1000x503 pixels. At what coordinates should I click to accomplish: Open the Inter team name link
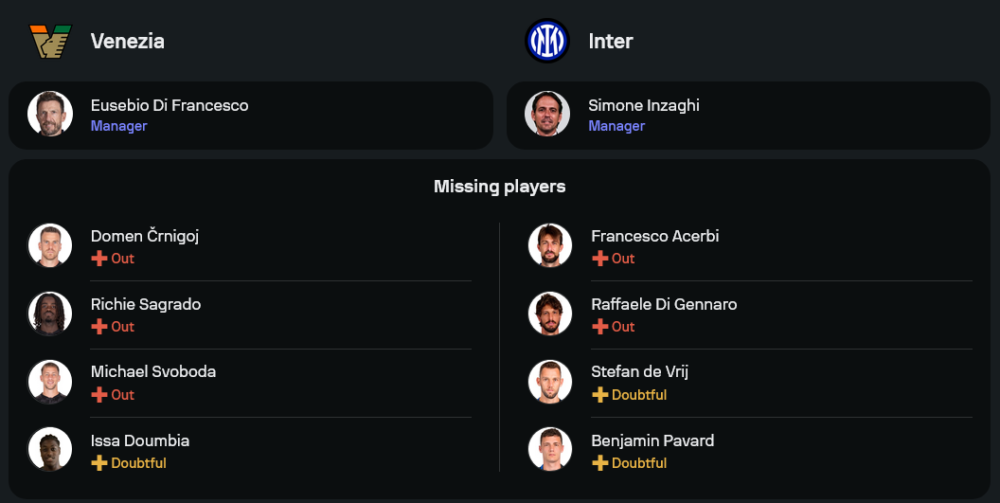[610, 41]
